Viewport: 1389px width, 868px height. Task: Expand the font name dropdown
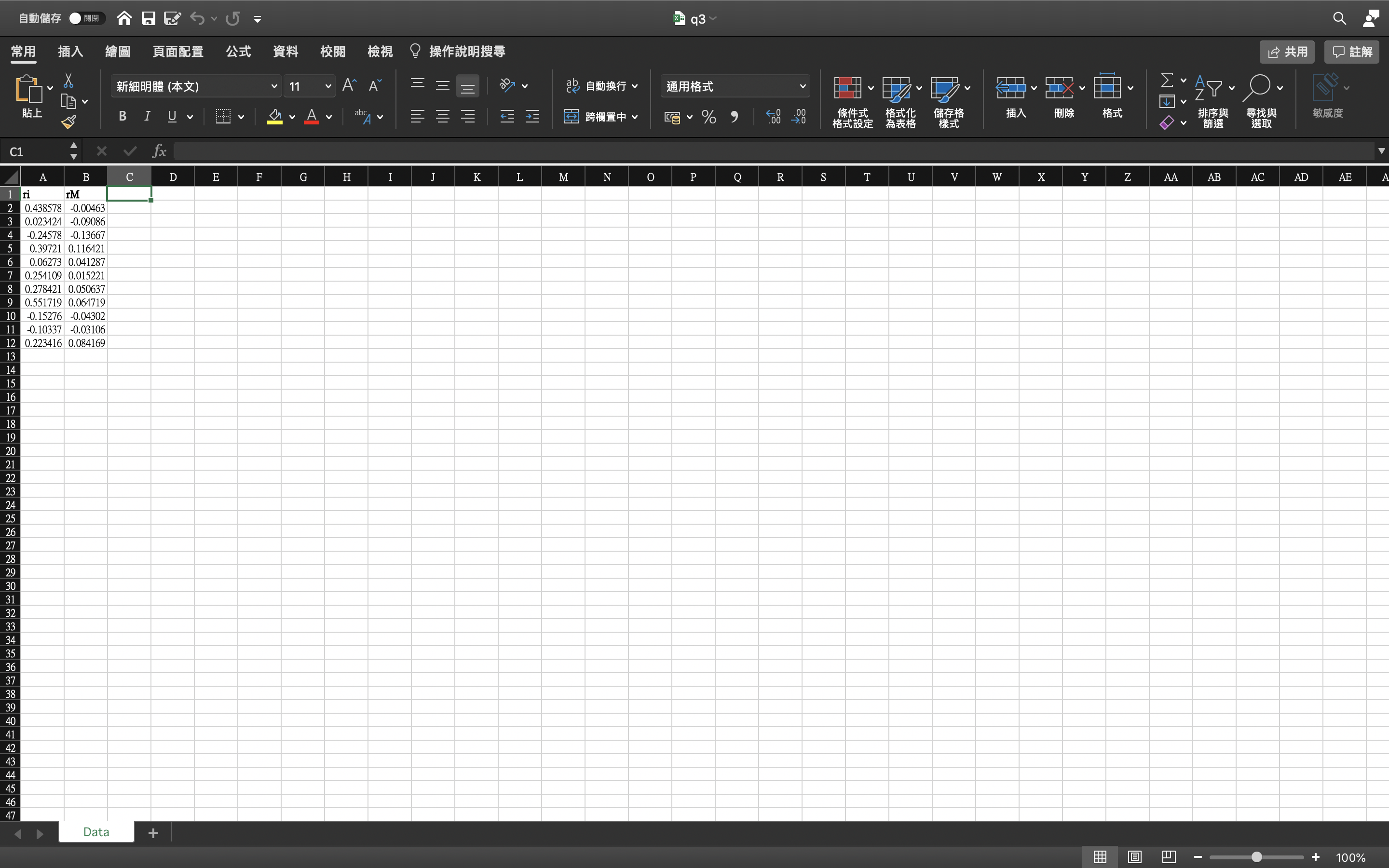point(274,86)
